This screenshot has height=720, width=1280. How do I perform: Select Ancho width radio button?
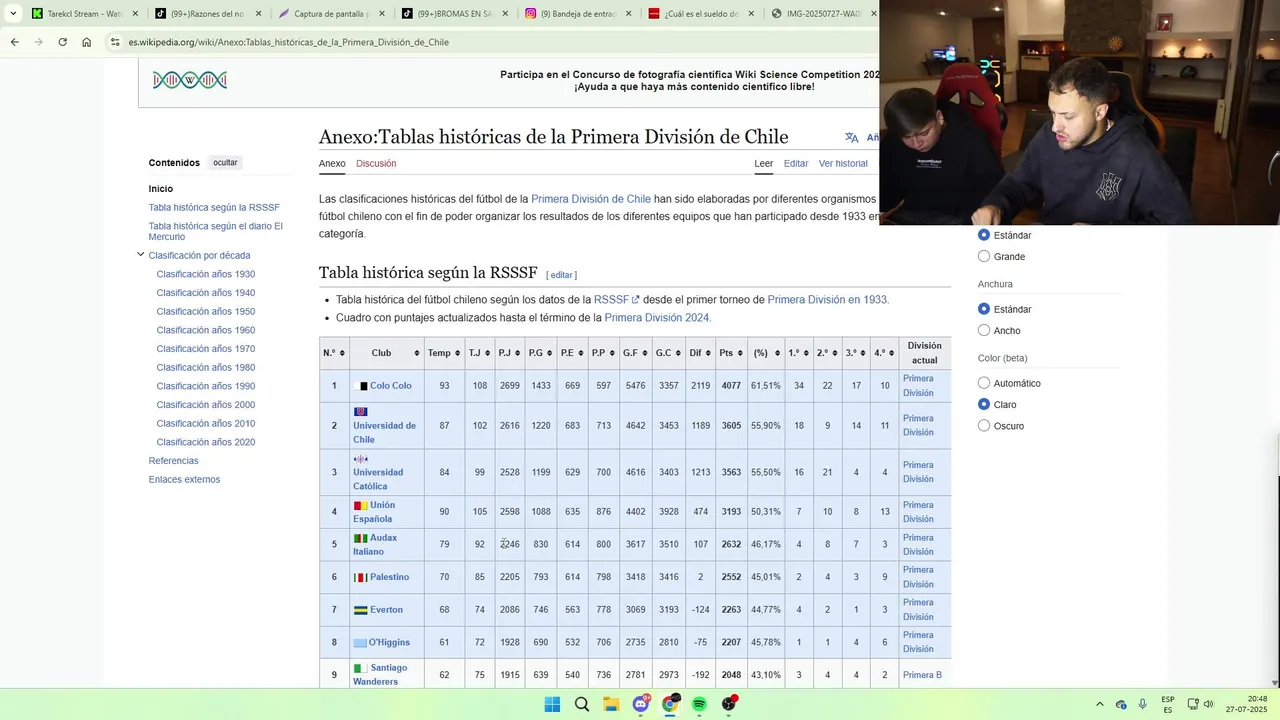(x=984, y=331)
